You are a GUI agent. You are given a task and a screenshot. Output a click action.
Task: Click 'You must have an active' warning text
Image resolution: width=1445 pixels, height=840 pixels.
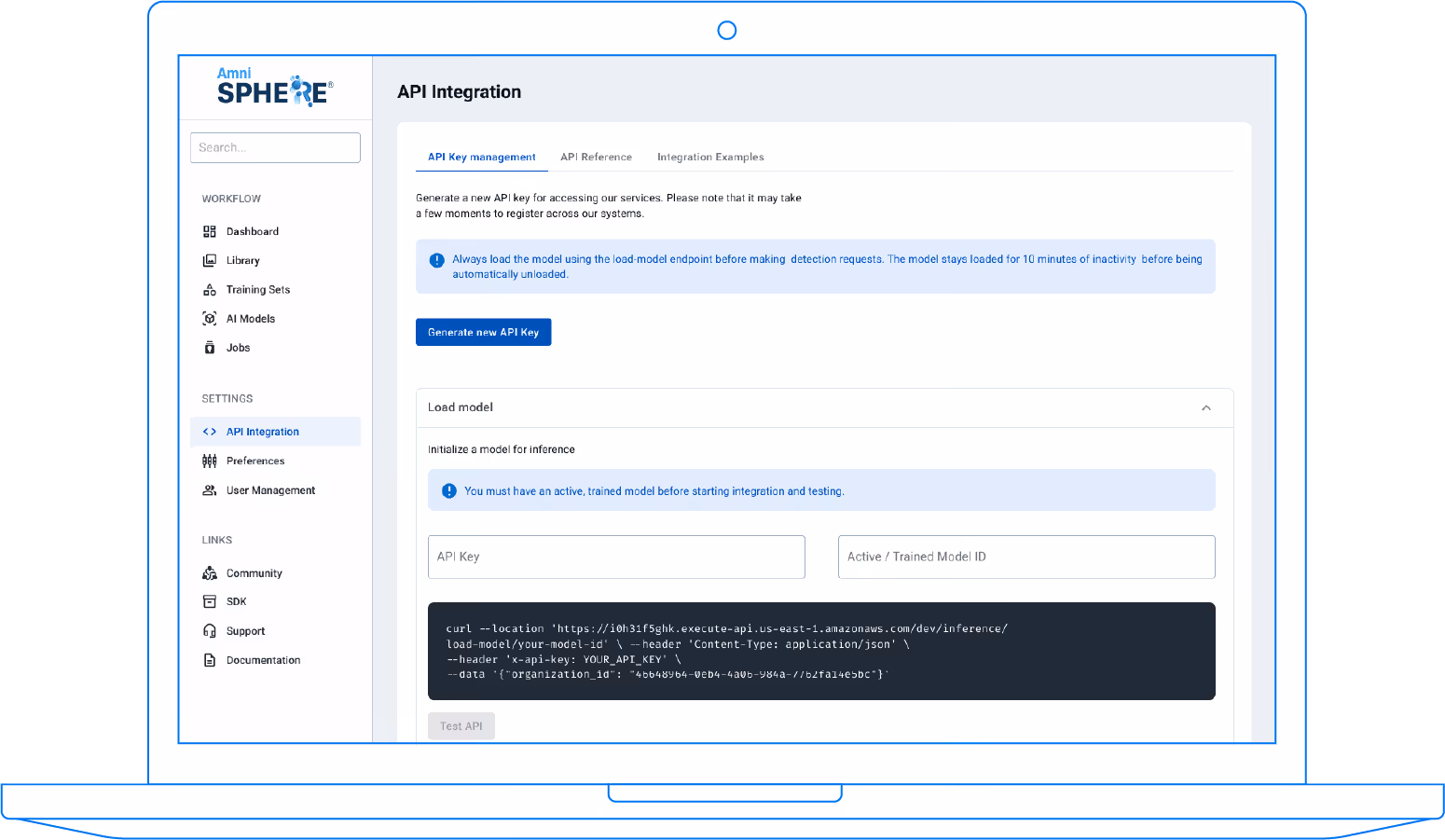click(x=654, y=491)
